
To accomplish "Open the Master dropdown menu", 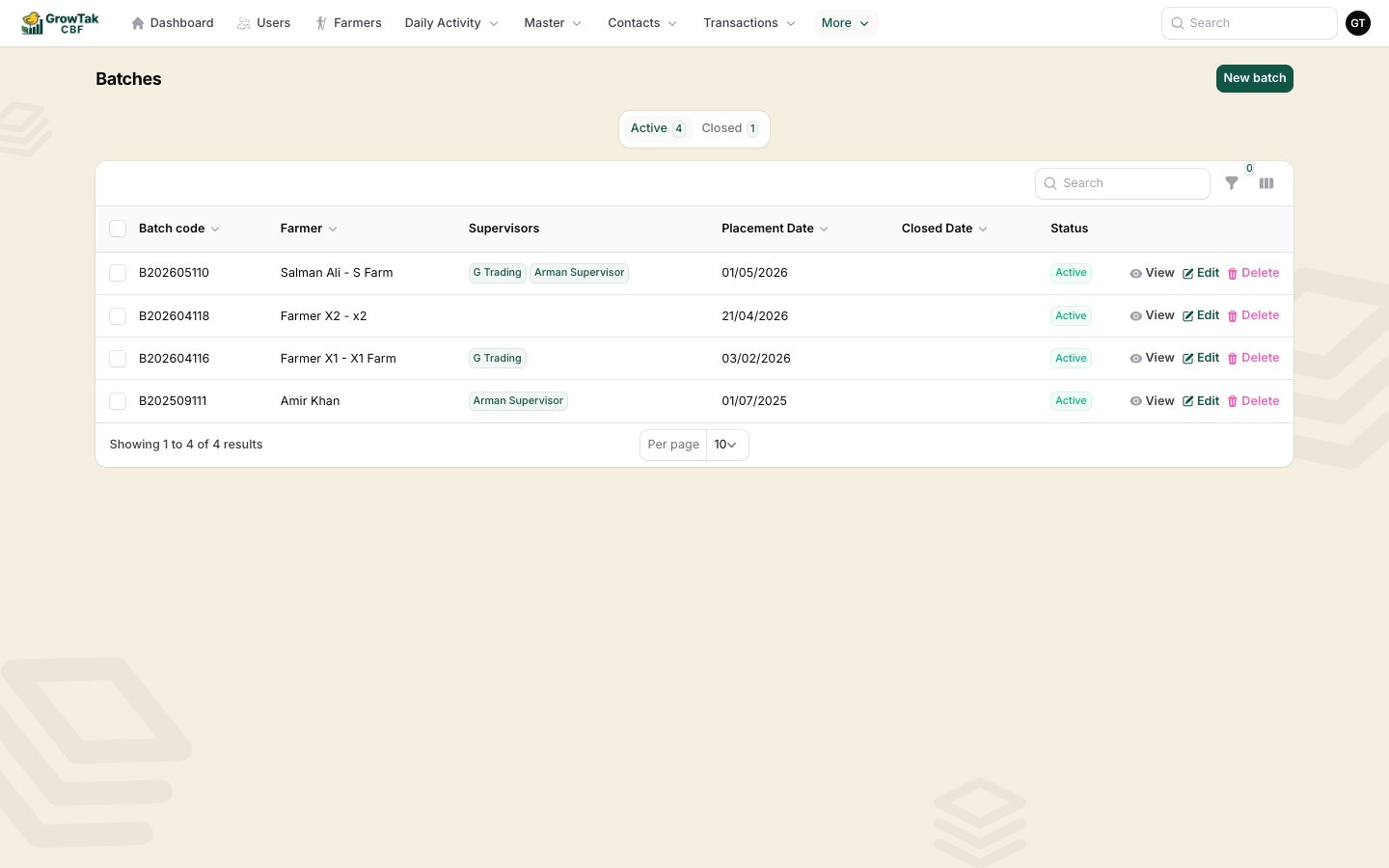I will (553, 23).
